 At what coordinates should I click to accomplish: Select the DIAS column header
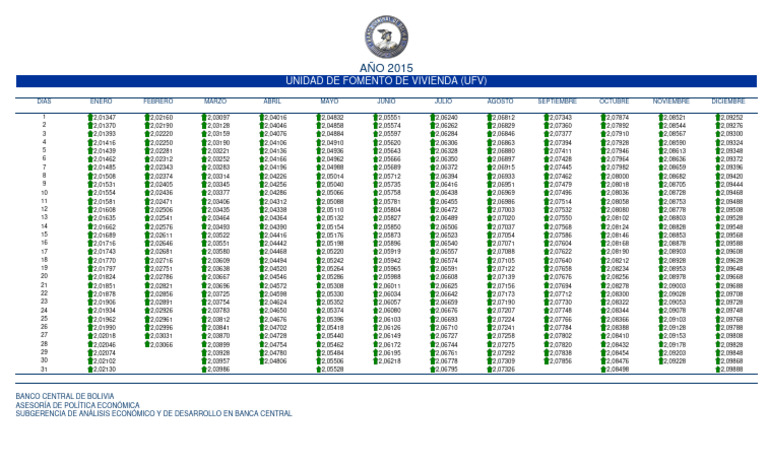pos(44,102)
